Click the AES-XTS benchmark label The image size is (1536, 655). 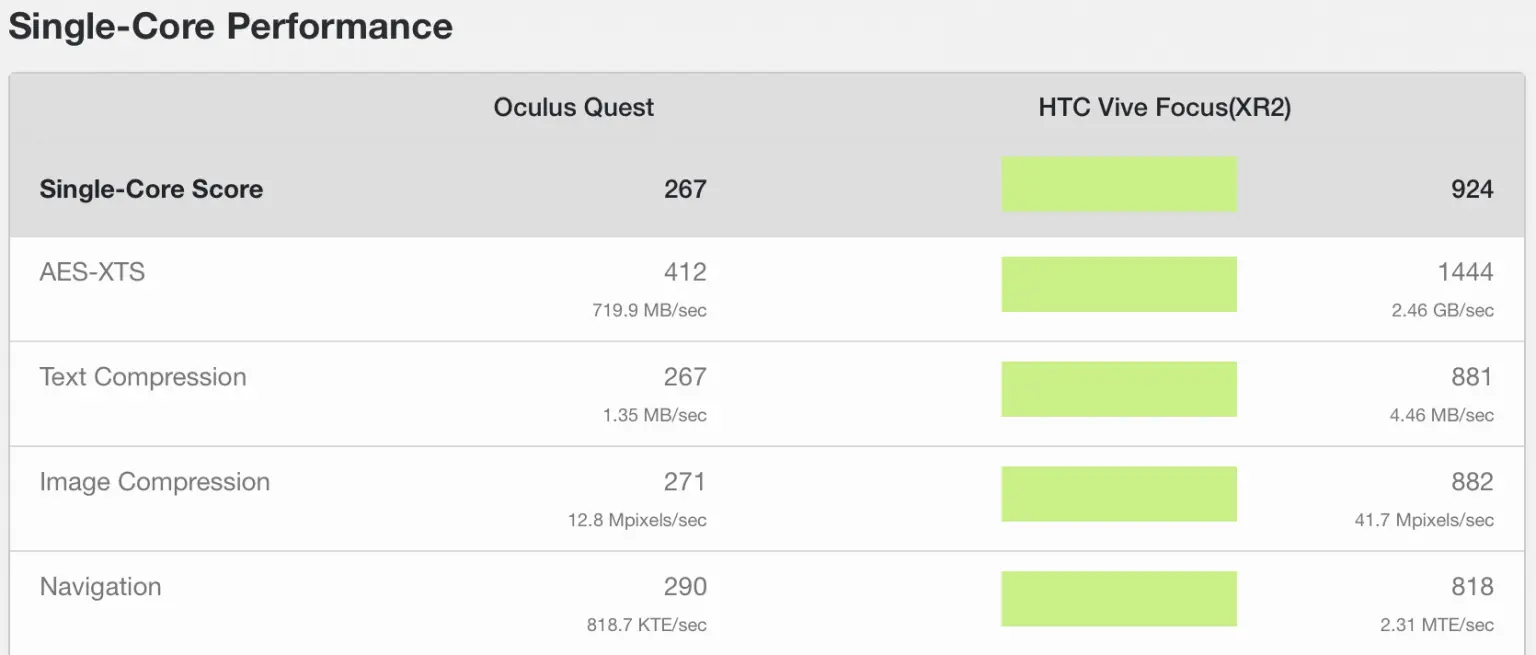[92, 272]
